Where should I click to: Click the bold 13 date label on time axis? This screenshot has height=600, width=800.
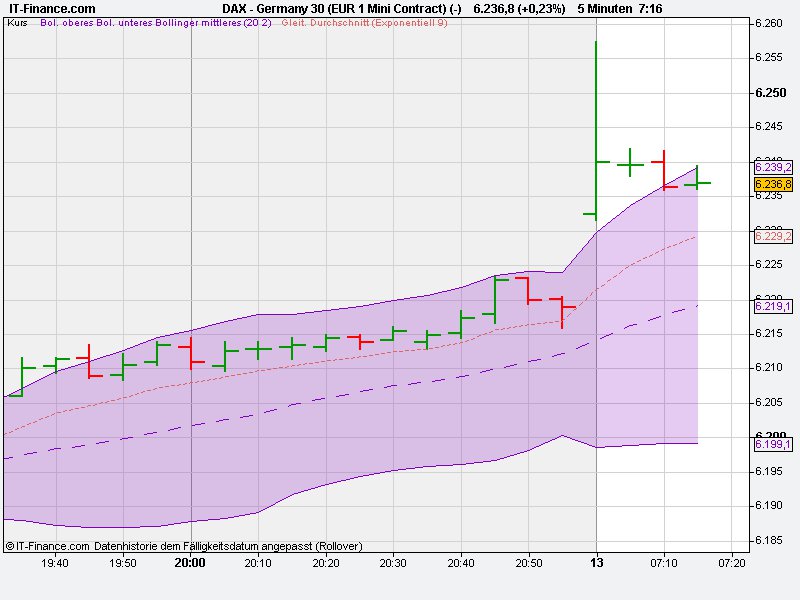596,563
